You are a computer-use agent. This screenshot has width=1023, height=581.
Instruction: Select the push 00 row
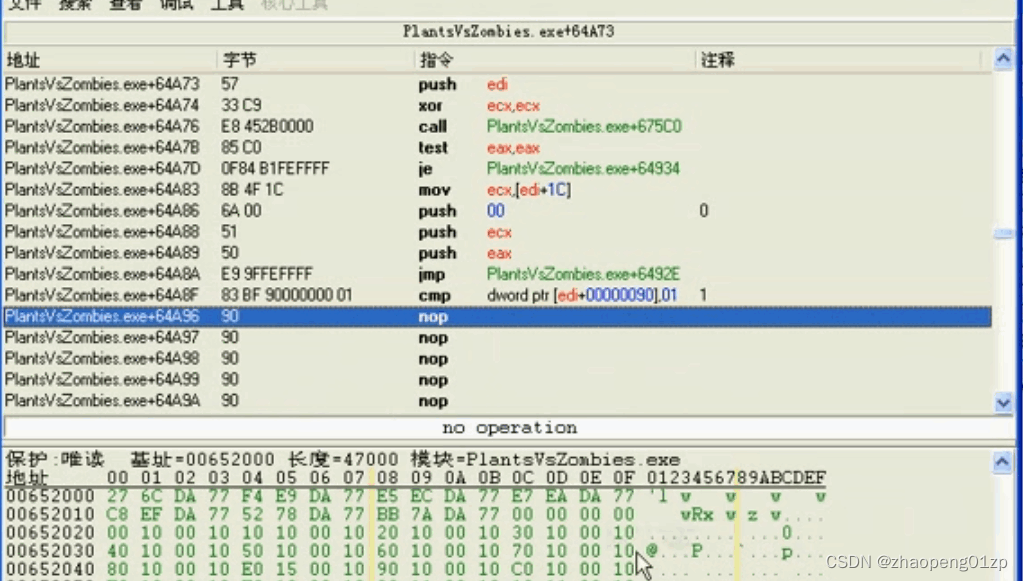(498, 211)
